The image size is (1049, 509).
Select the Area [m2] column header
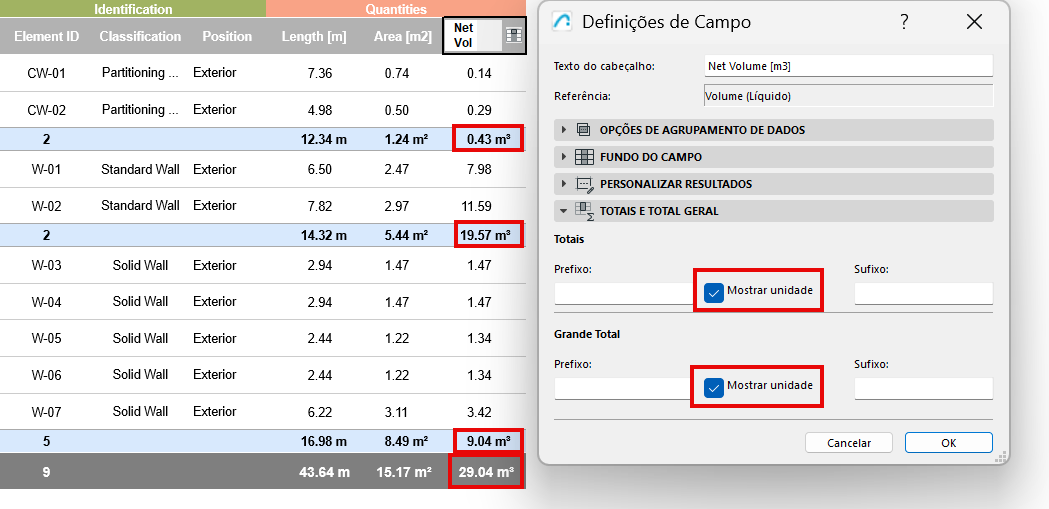click(403, 36)
